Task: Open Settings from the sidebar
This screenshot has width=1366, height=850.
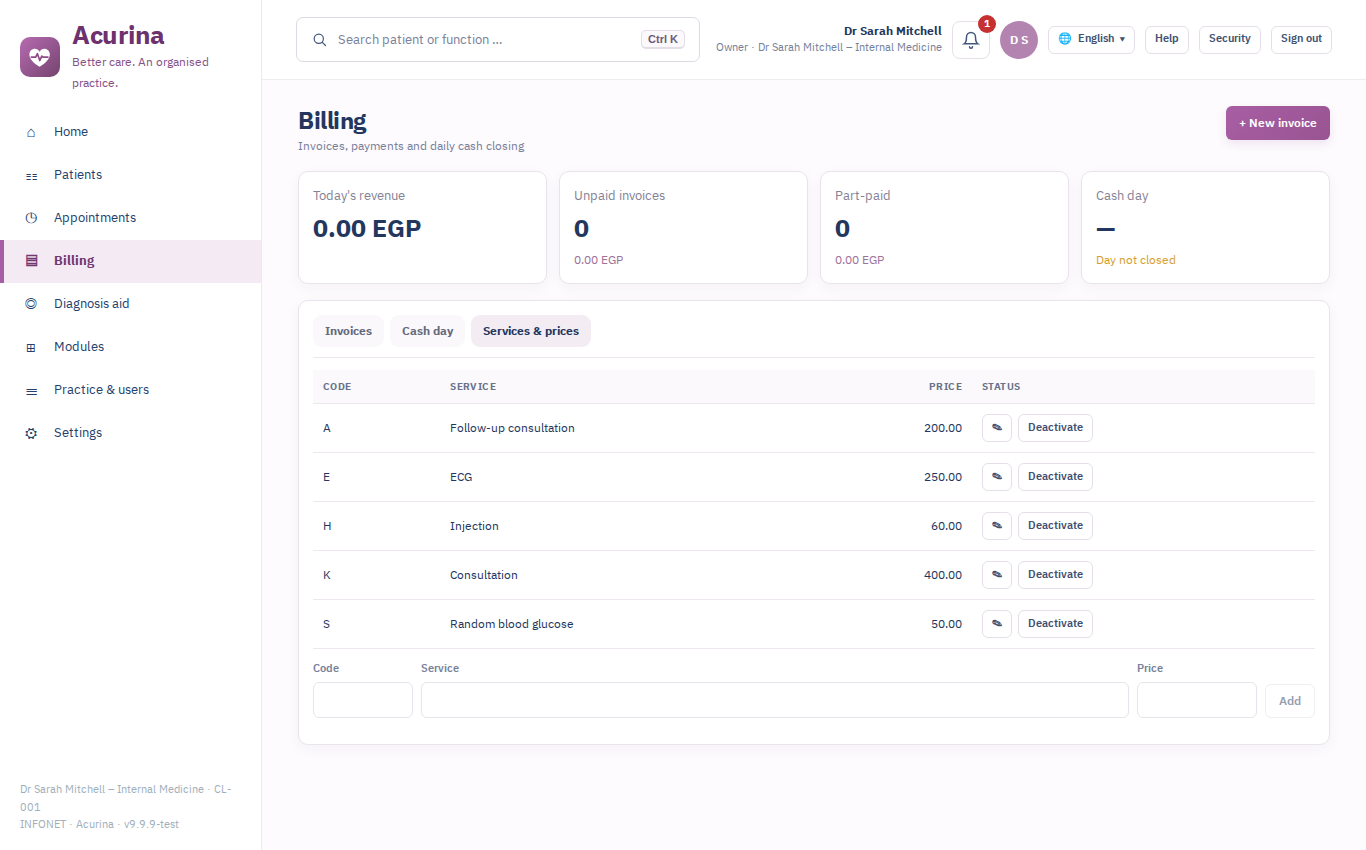Action: click(x=130, y=433)
